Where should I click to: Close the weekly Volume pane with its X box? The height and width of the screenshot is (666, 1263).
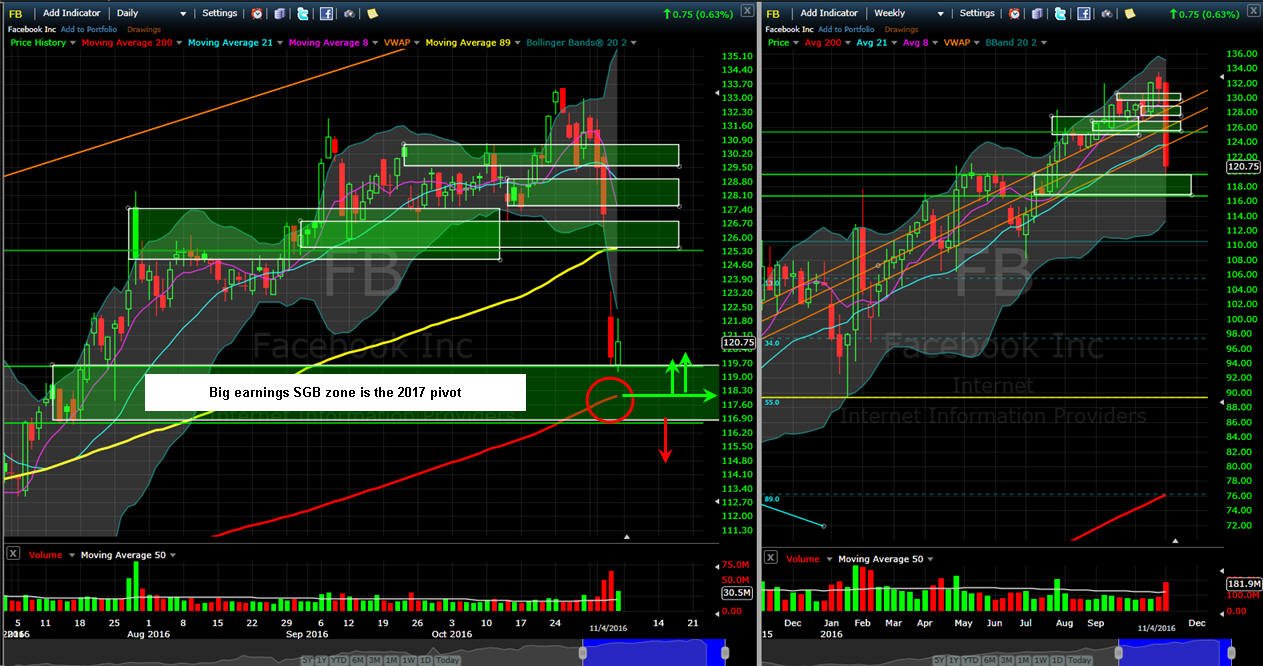tap(771, 559)
